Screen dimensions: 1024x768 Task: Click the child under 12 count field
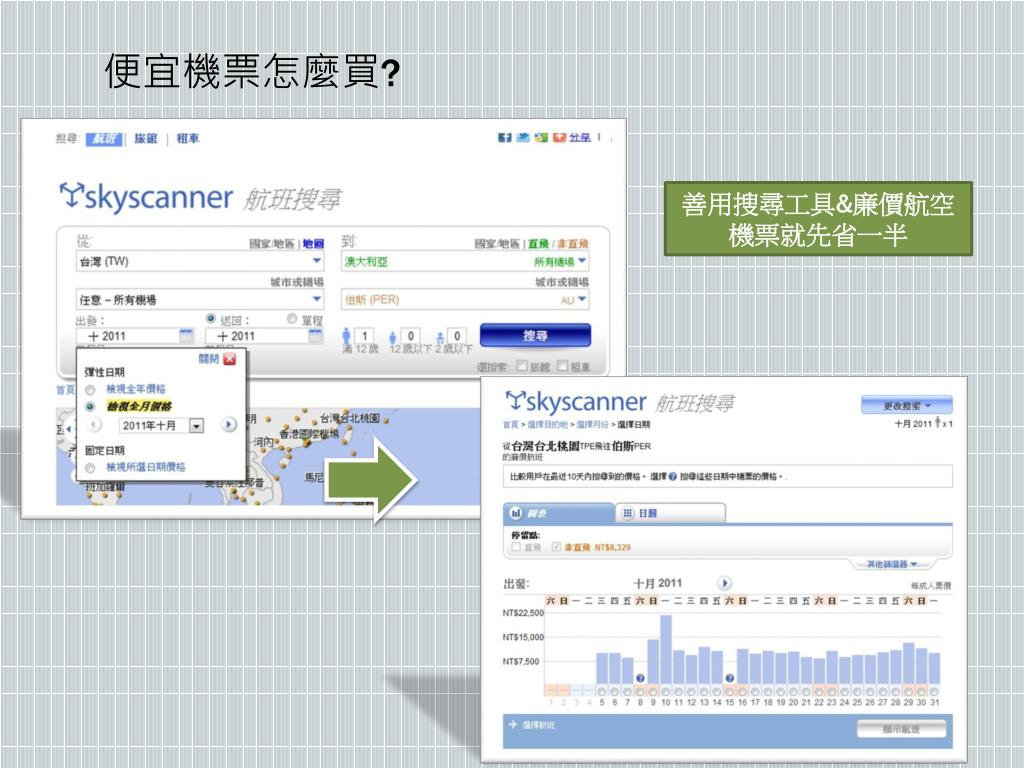[x=410, y=336]
